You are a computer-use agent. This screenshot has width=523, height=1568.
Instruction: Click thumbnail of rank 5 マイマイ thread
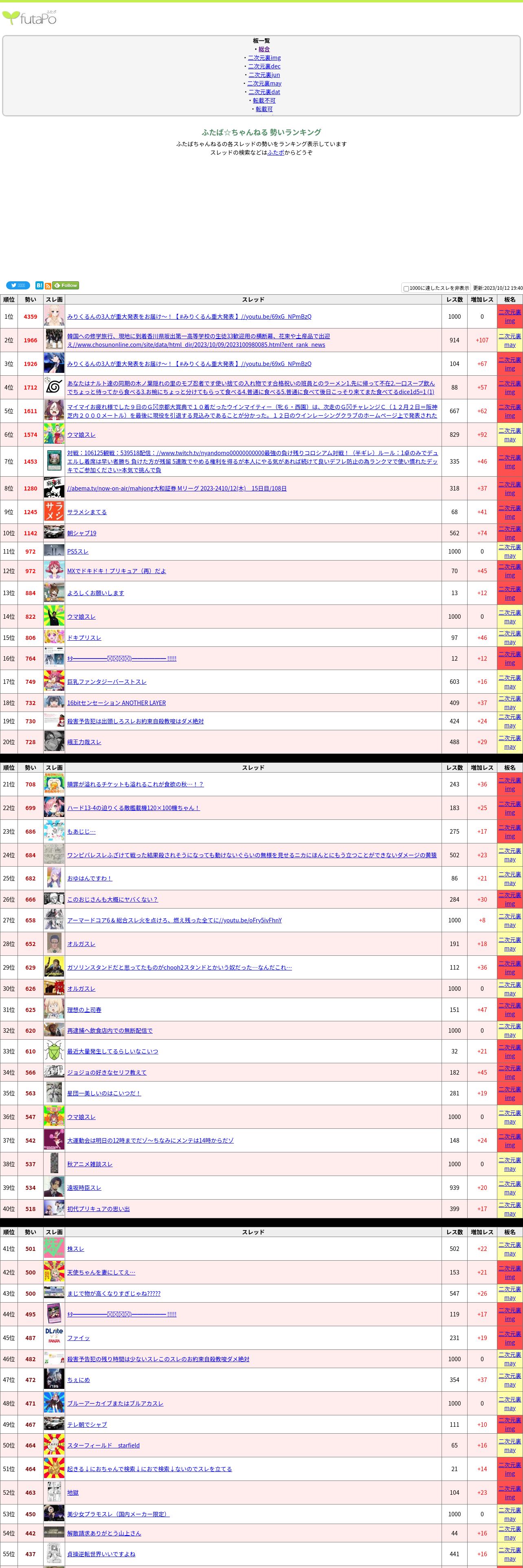tap(54, 411)
